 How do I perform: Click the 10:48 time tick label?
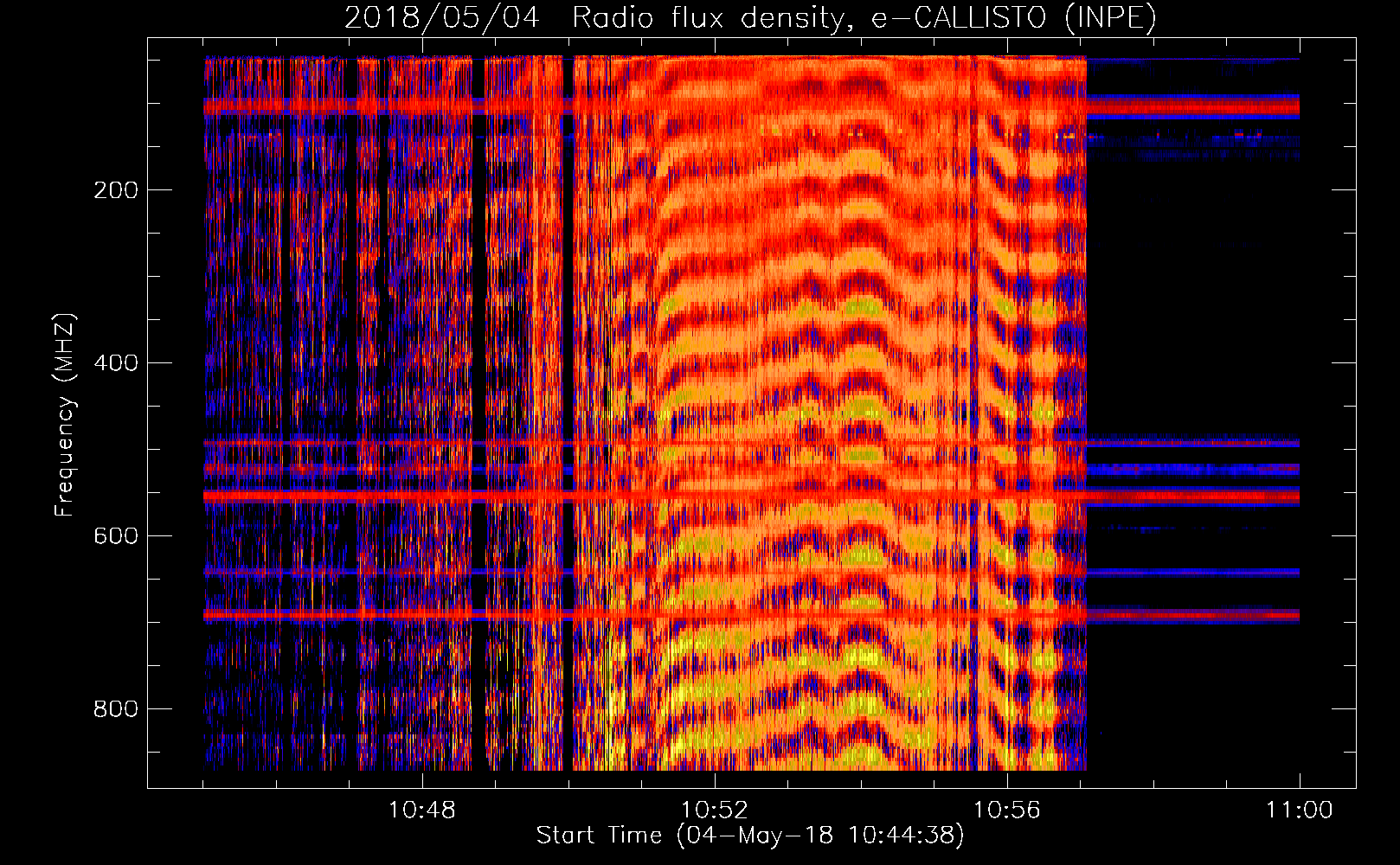(x=422, y=811)
